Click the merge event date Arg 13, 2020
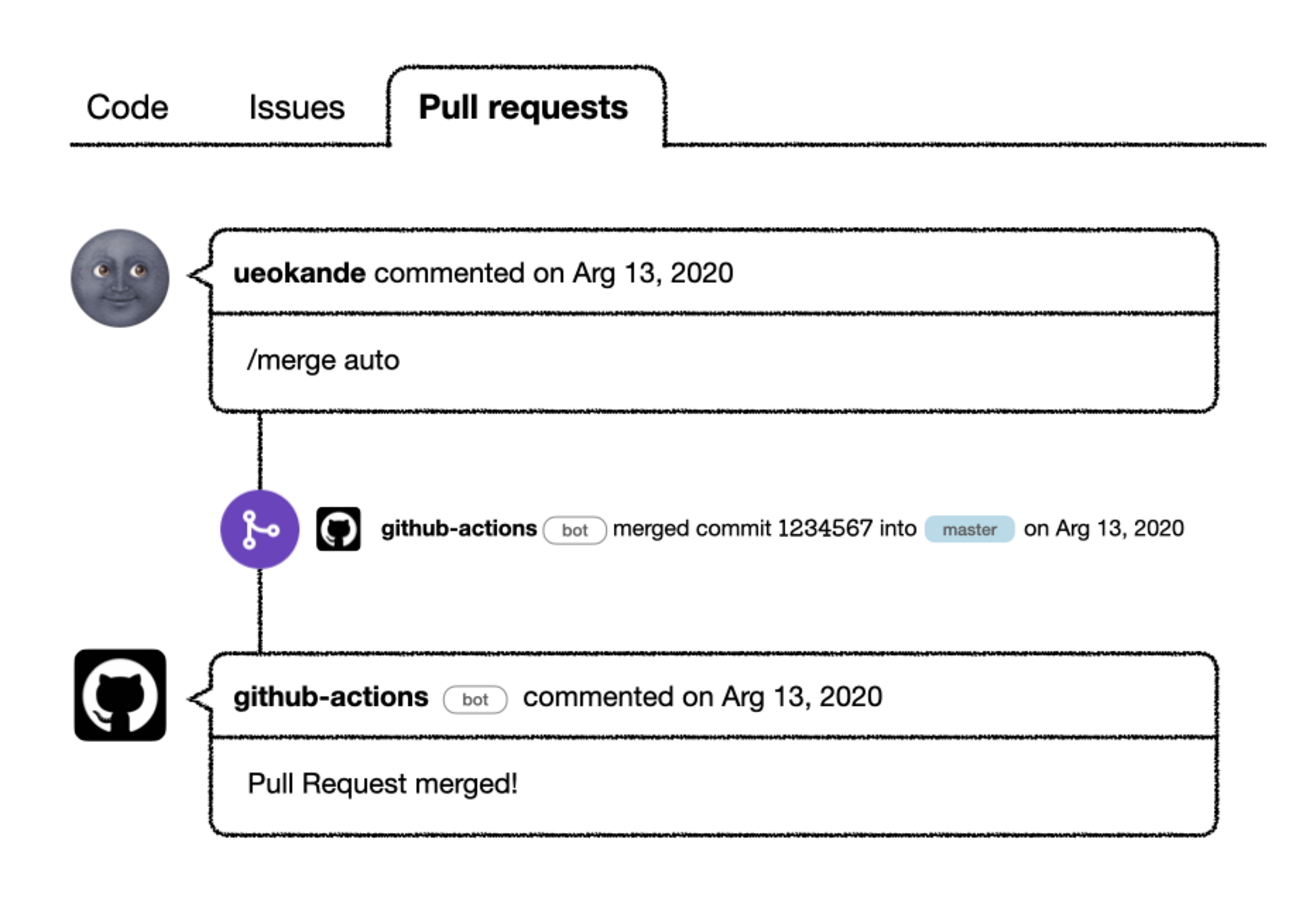This screenshot has width=1299, height=911. (x=1119, y=528)
